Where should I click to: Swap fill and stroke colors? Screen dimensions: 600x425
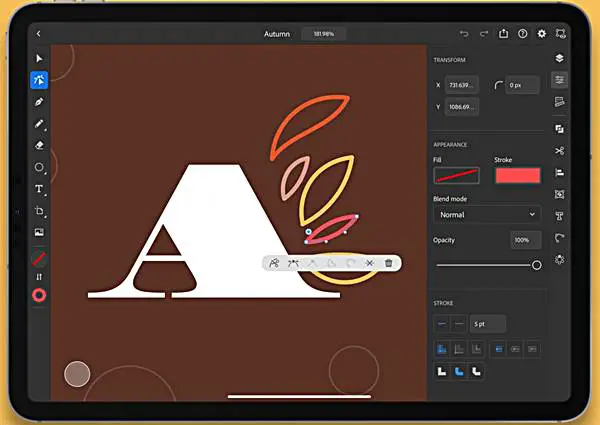[39, 277]
